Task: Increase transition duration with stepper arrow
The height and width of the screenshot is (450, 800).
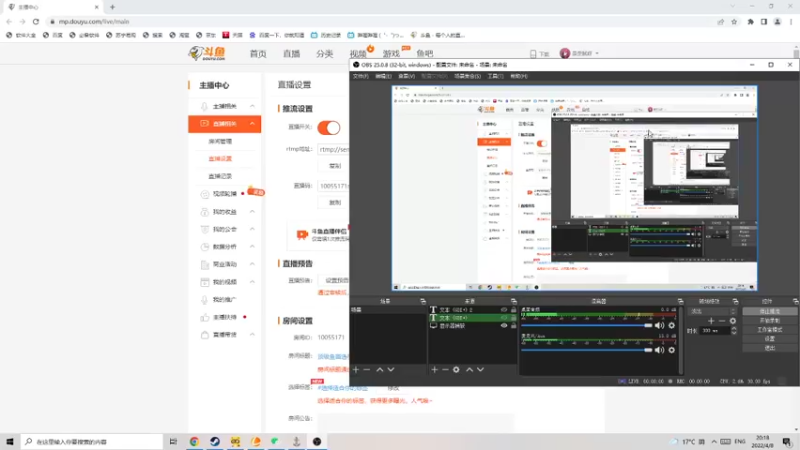Action: coord(734,329)
